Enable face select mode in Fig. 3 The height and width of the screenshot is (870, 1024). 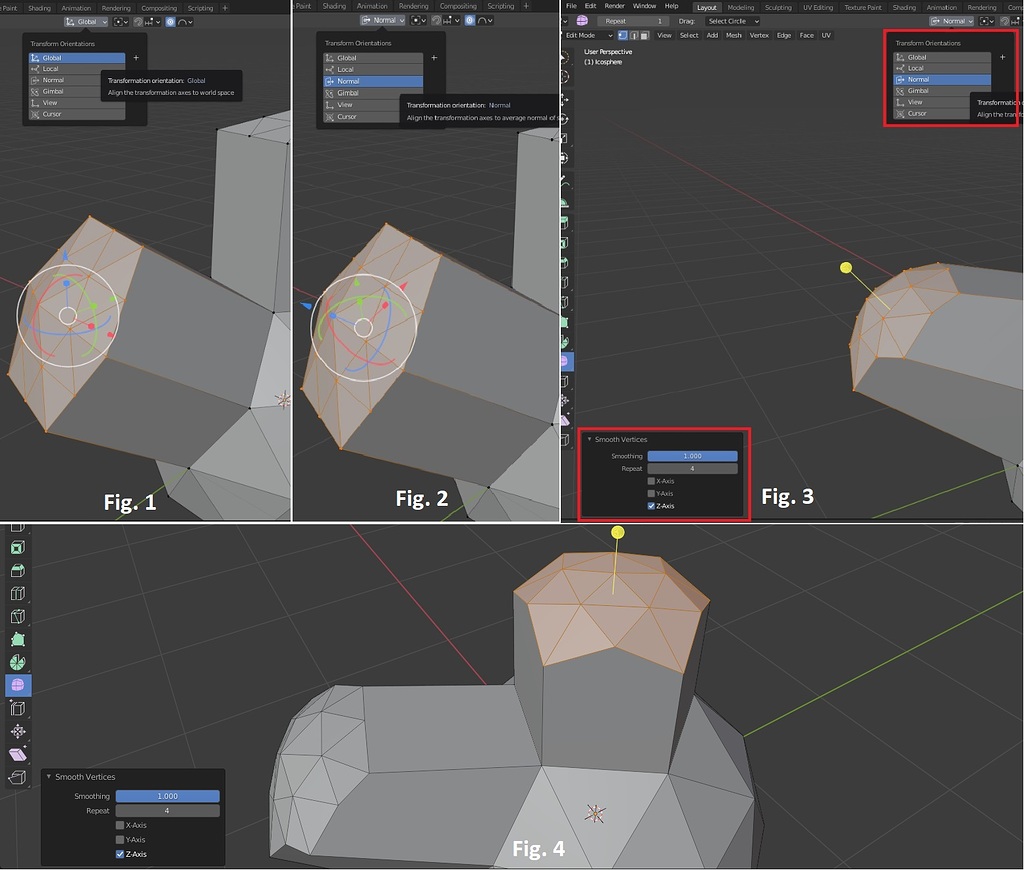pyautogui.click(x=645, y=35)
